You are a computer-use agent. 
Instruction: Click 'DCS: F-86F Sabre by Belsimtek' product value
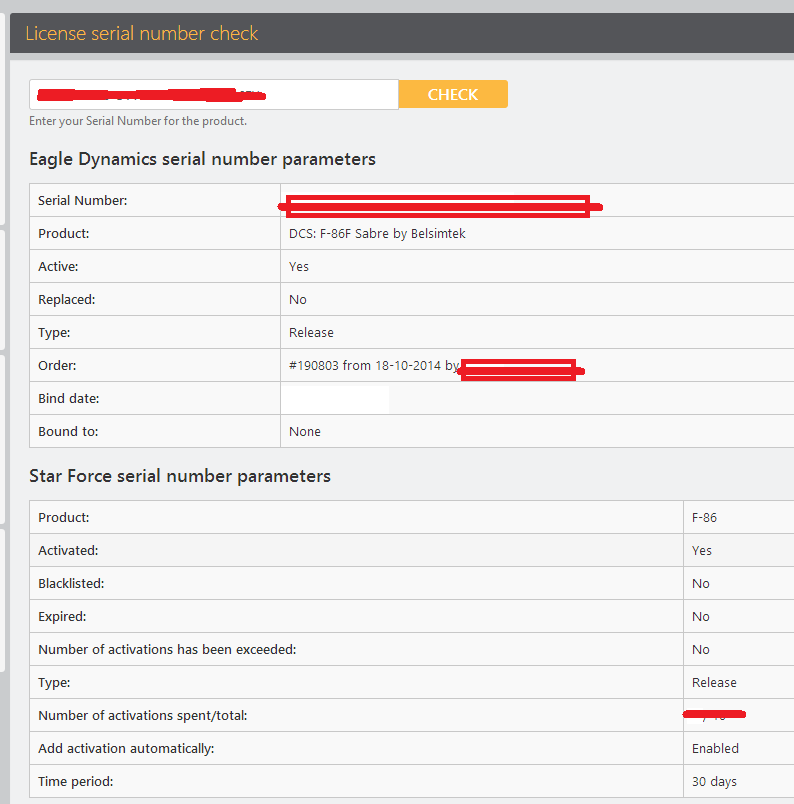coord(377,234)
